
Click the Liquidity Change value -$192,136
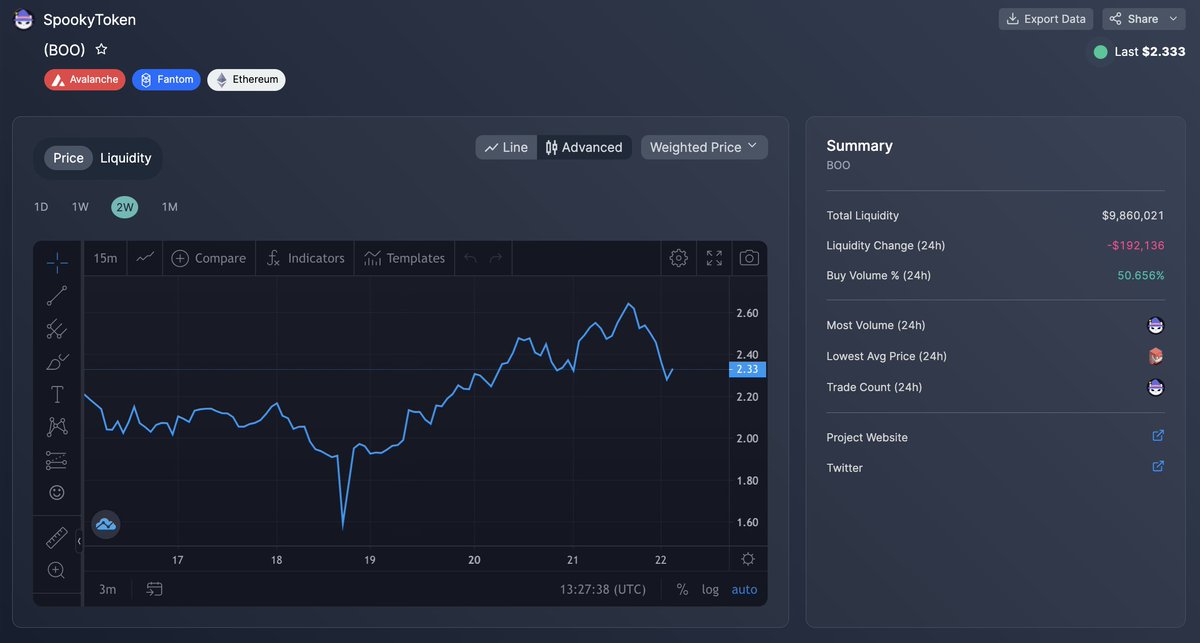[1135, 245]
